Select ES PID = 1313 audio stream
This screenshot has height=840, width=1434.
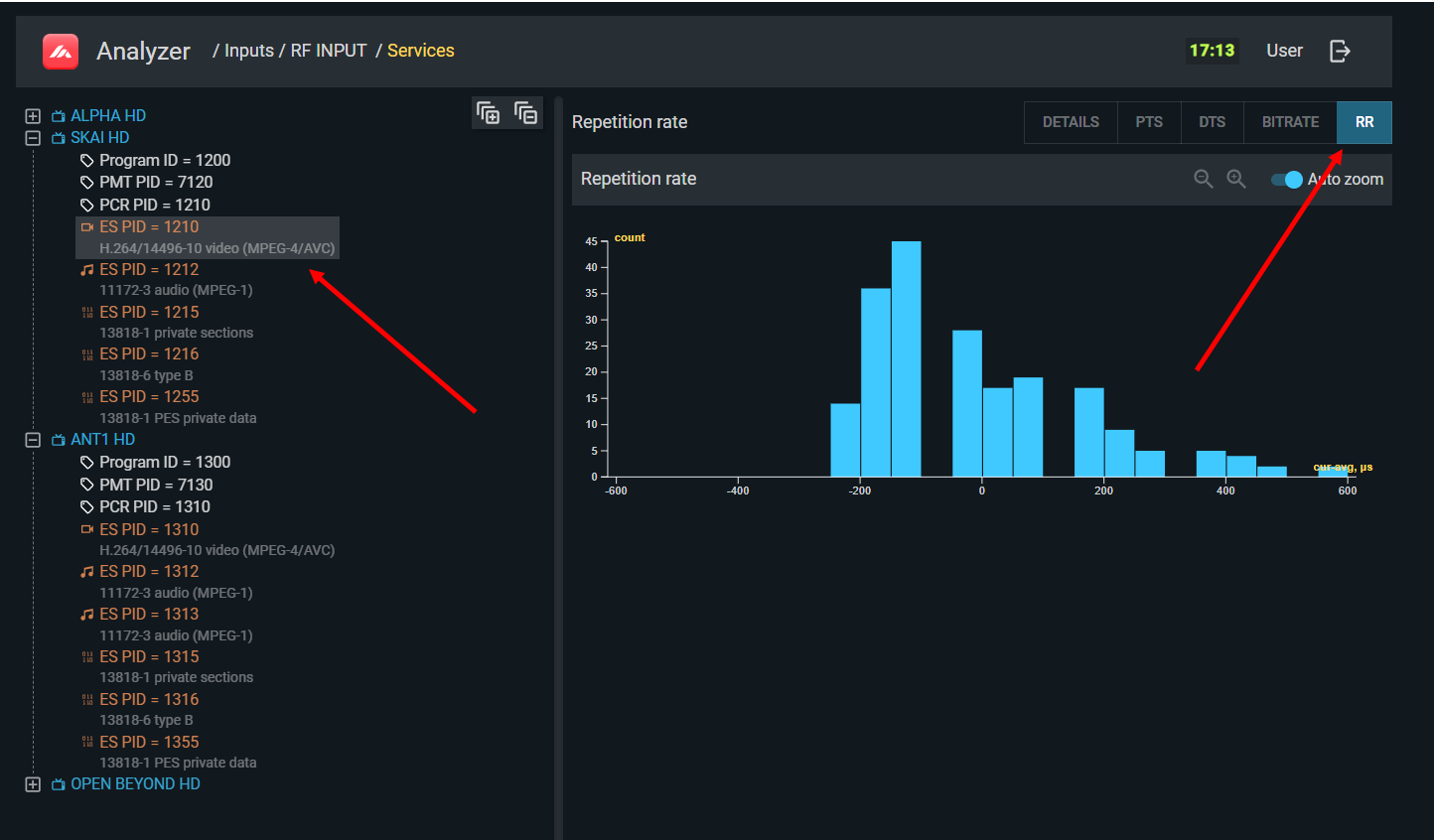click(149, 615)
